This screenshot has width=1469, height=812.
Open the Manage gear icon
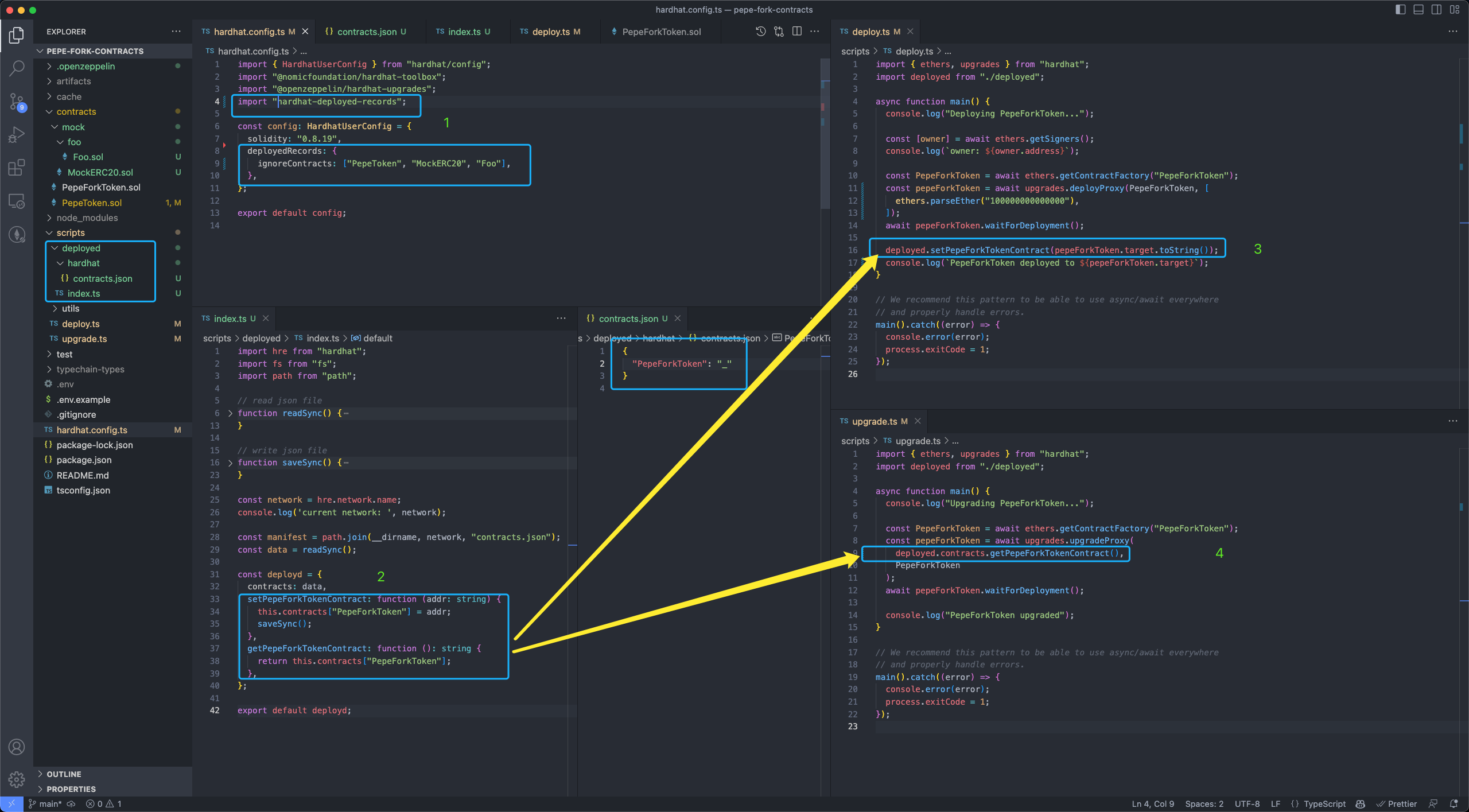17,779
